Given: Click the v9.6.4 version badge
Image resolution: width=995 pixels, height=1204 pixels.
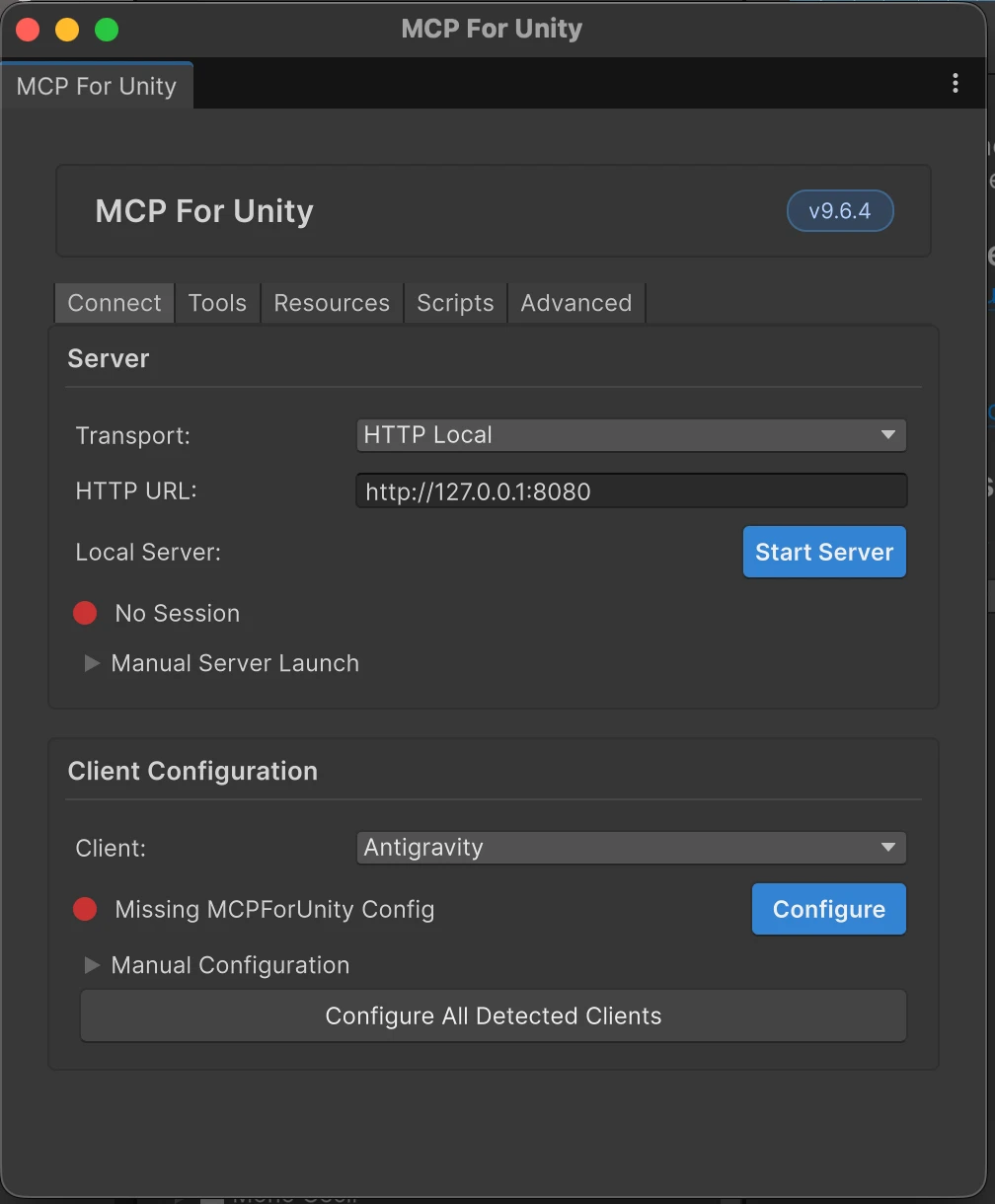Looking at the screenshot, I should coord(840,211).
